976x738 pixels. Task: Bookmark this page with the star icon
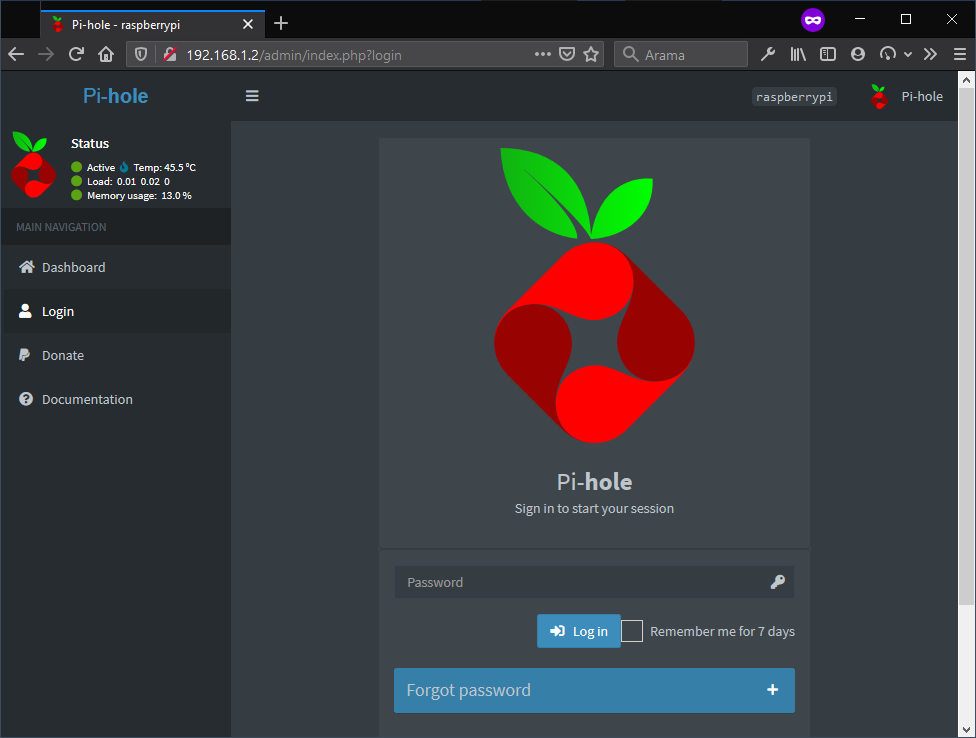pyautogui.click(x=591, y=54)
